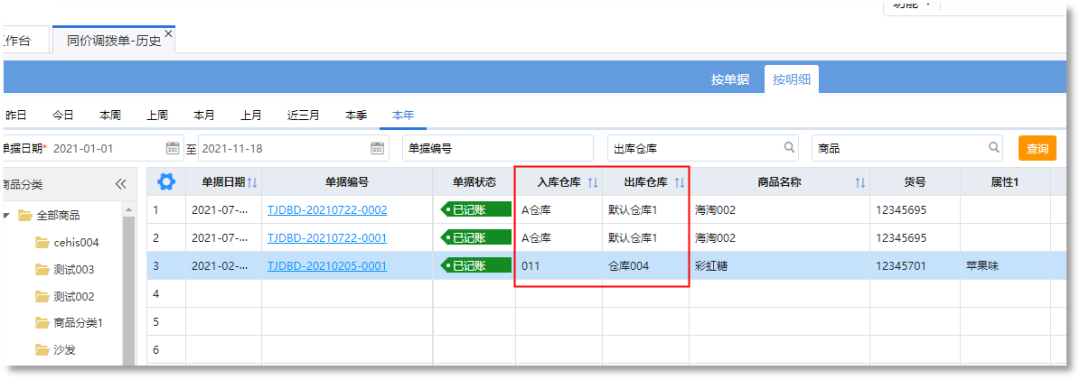1080x380 pixels.
Task: Open the start date calendar picker
Action: (x=172, y=148)
